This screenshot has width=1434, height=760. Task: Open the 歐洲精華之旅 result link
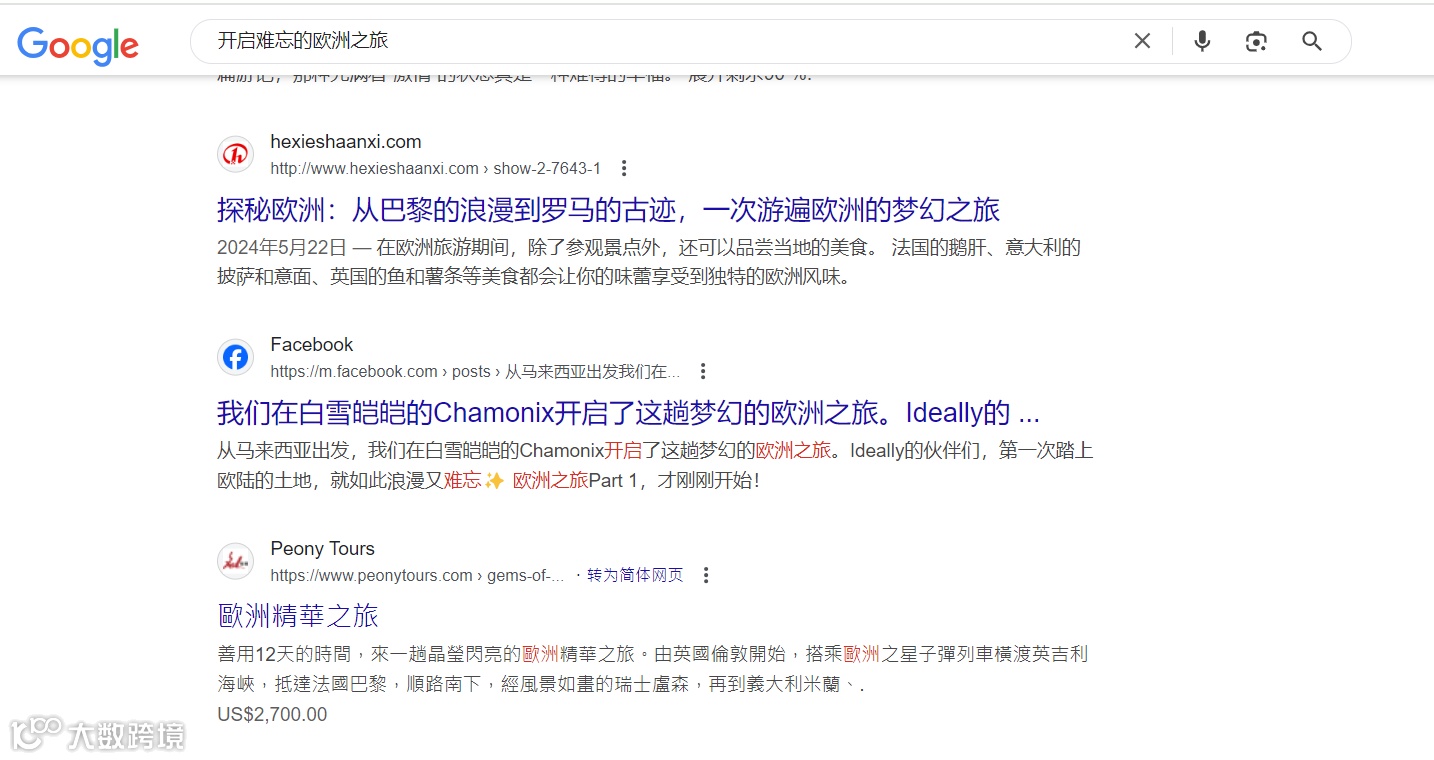[298, 616]
